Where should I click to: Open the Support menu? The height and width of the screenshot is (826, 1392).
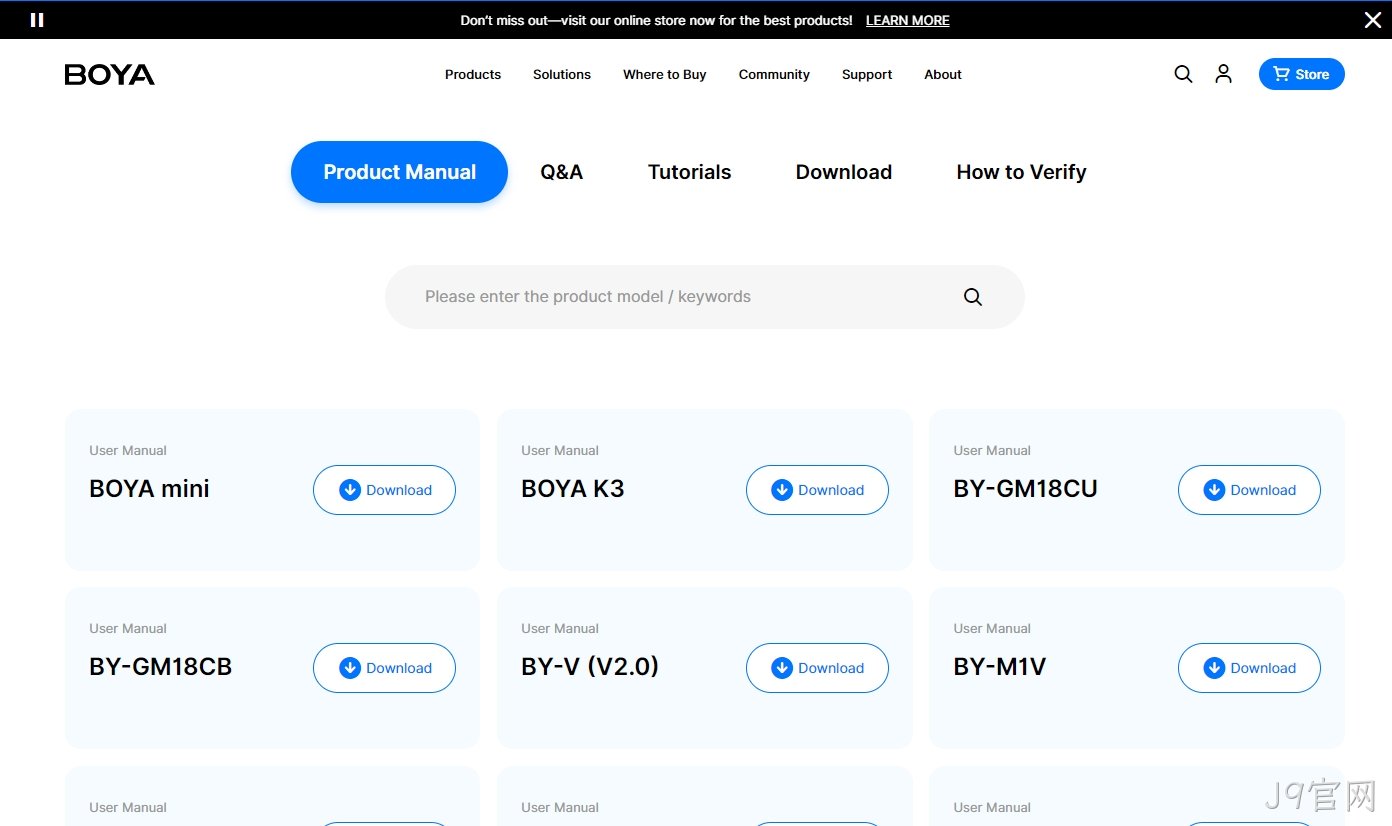(x=867, y=75)
